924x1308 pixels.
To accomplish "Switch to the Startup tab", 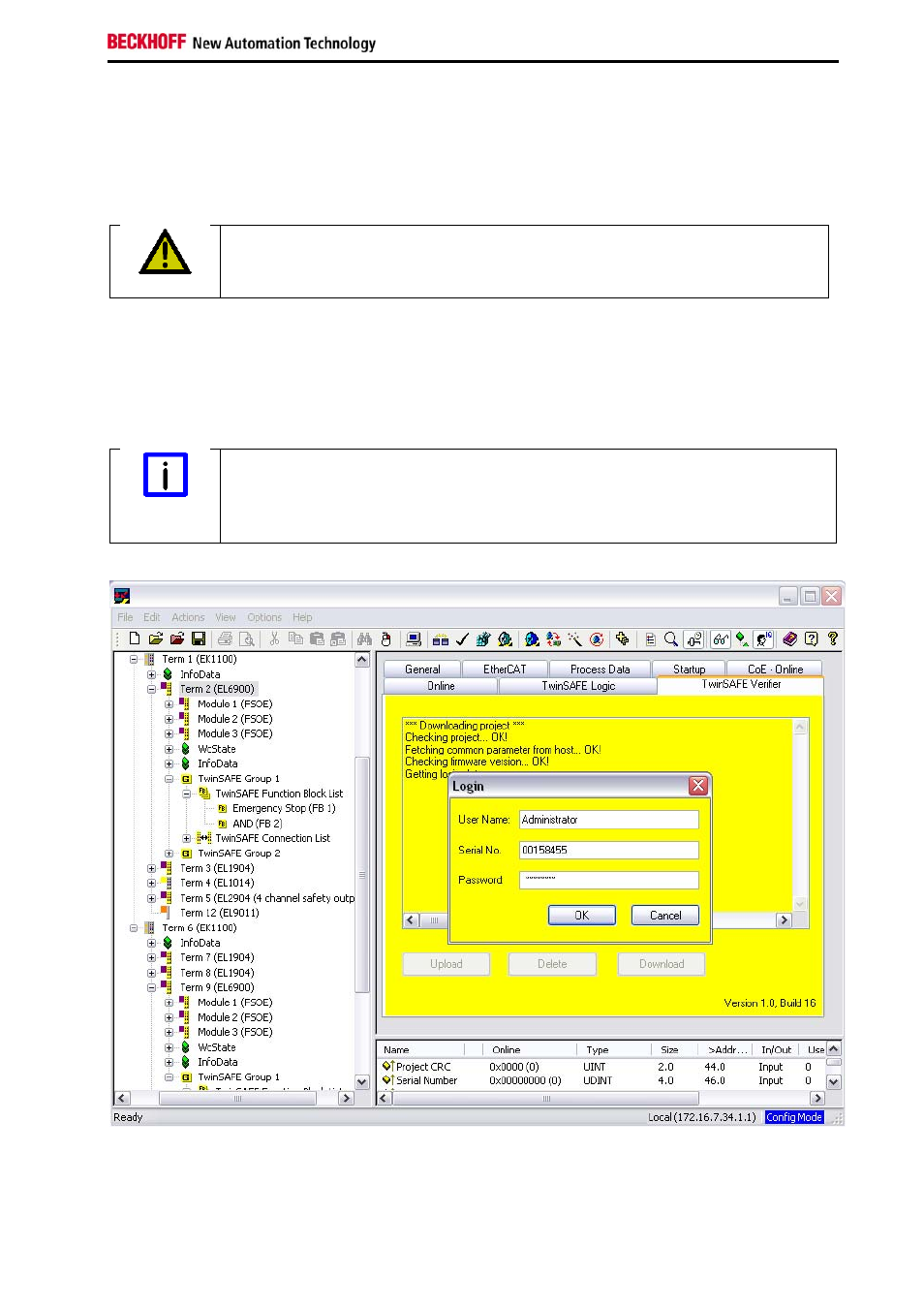I will (690, 670).
